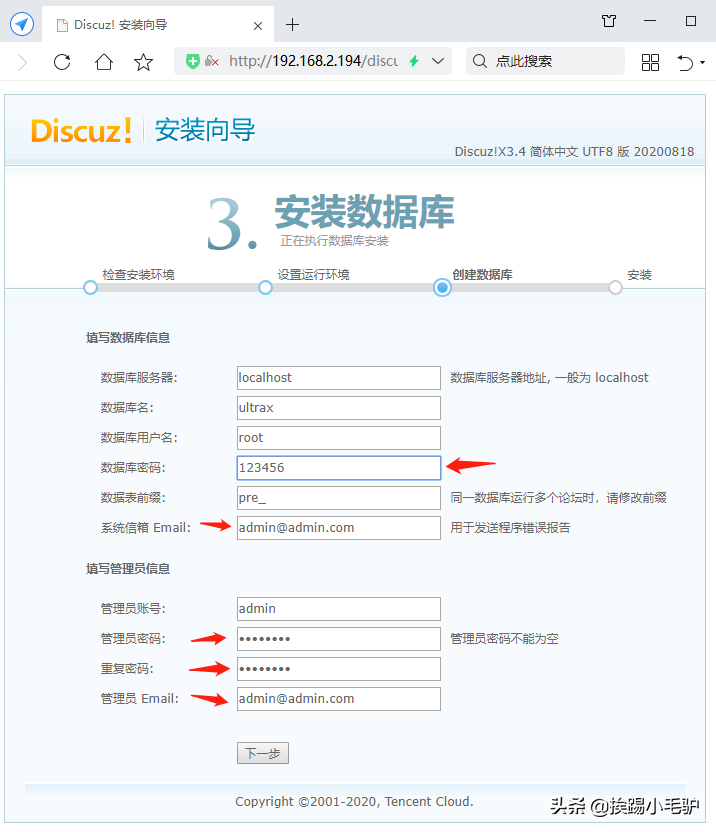This screenshot has height=832, width=716.
Task: Expand the address bar dropdown arrow
Action: tap(438, 61)
